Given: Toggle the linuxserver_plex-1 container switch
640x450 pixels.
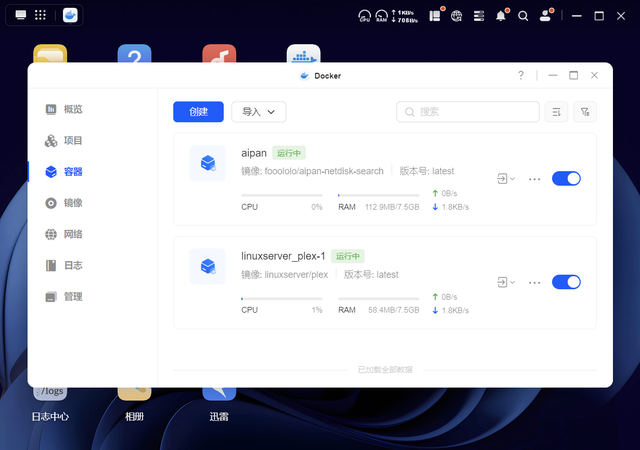Looking at the screenshot, I should tap(566, 282).
